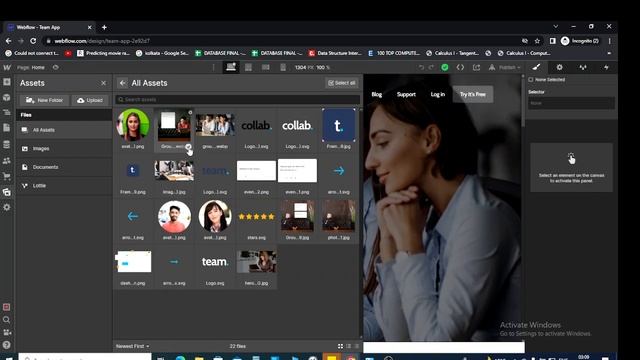Open the Symbols cube icon in sidebar

tap(7, 97)
